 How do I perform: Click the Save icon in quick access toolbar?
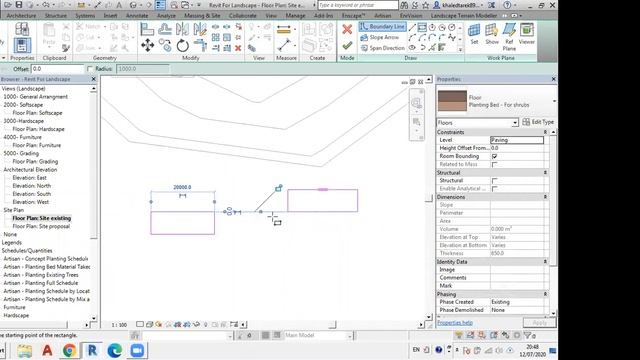tap(18, 5)
